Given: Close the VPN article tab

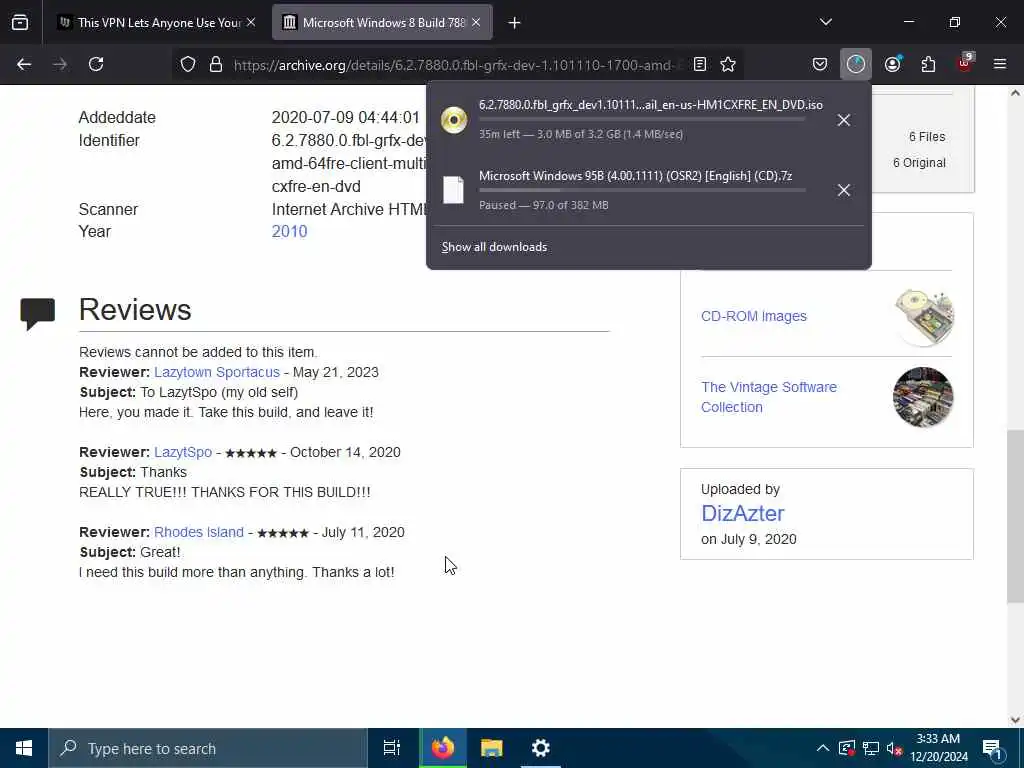Looking at the screenshot, I should (251, 22).
